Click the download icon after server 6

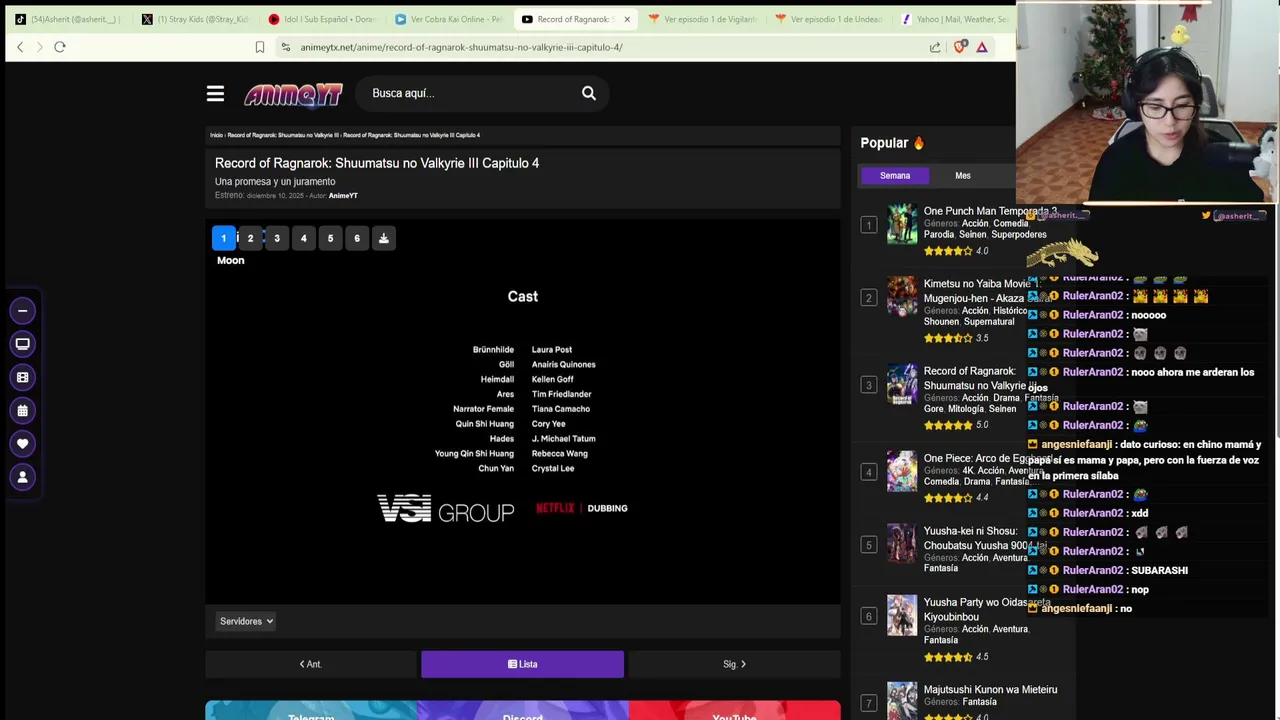click(x=383, y=238)
